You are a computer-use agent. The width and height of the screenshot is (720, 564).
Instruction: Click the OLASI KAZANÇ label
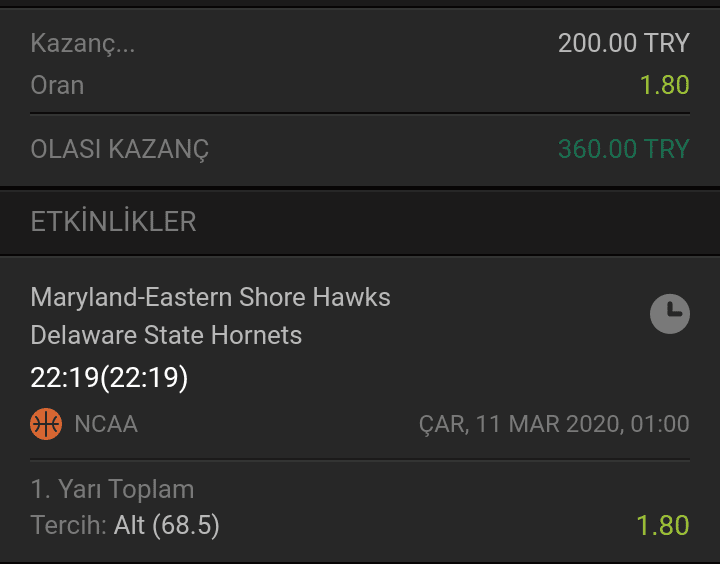pos(119,149)
